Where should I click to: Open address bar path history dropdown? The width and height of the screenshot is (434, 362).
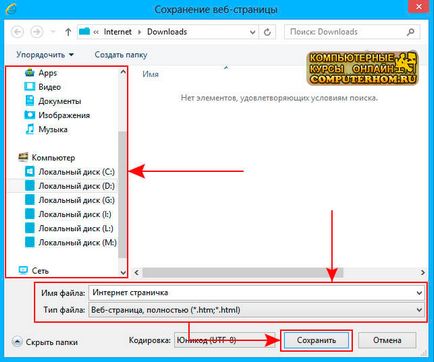pyautogui.click(x=253, y=32)
